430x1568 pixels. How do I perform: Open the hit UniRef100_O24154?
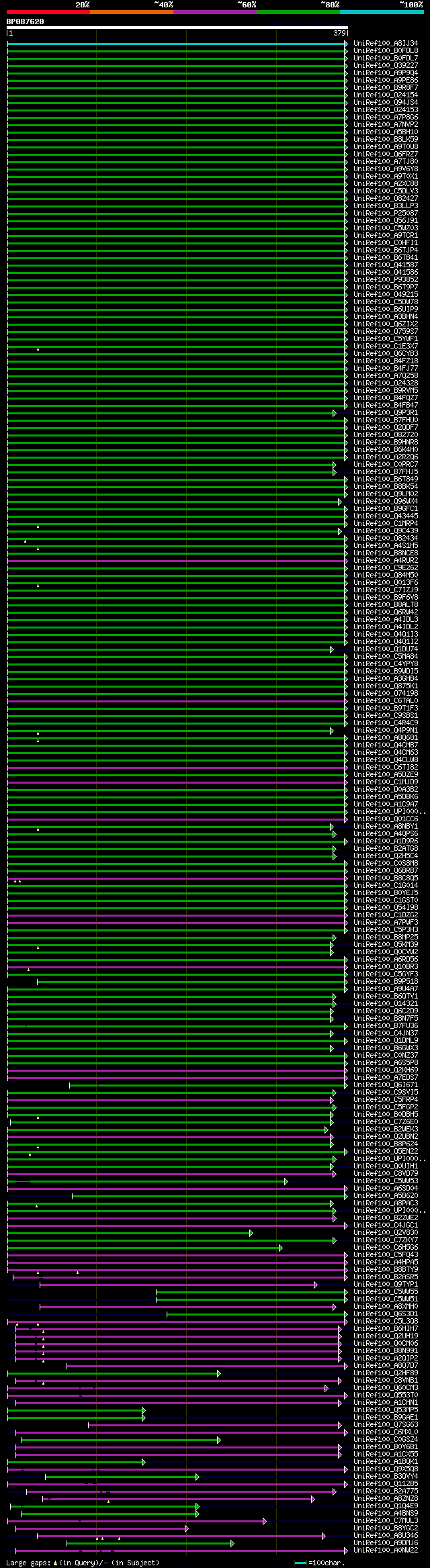point(386,95)
